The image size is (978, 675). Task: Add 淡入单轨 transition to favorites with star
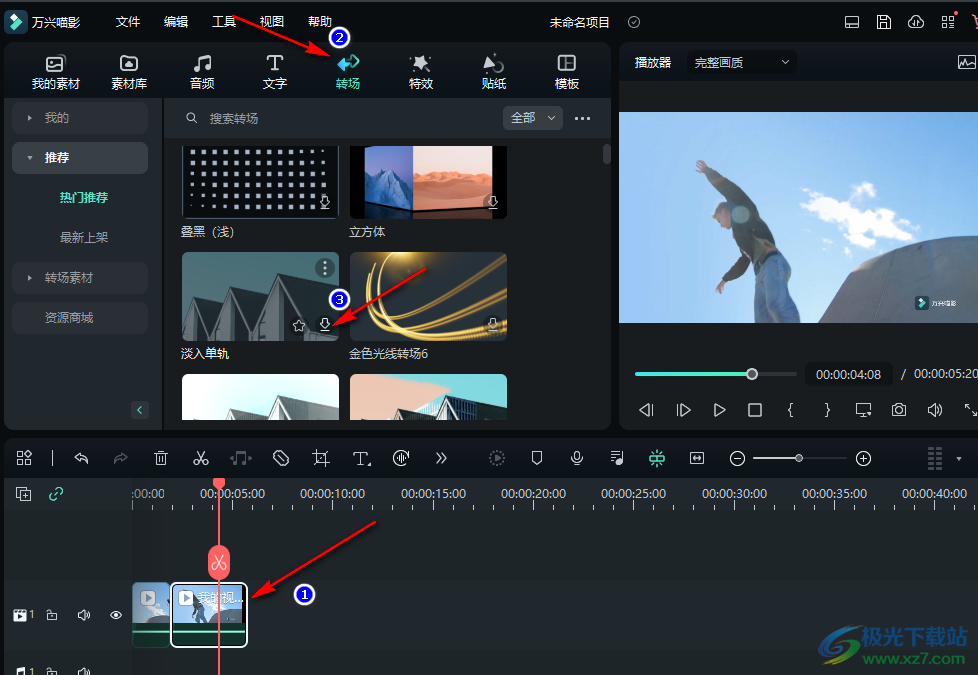click(x=299, y=325)
